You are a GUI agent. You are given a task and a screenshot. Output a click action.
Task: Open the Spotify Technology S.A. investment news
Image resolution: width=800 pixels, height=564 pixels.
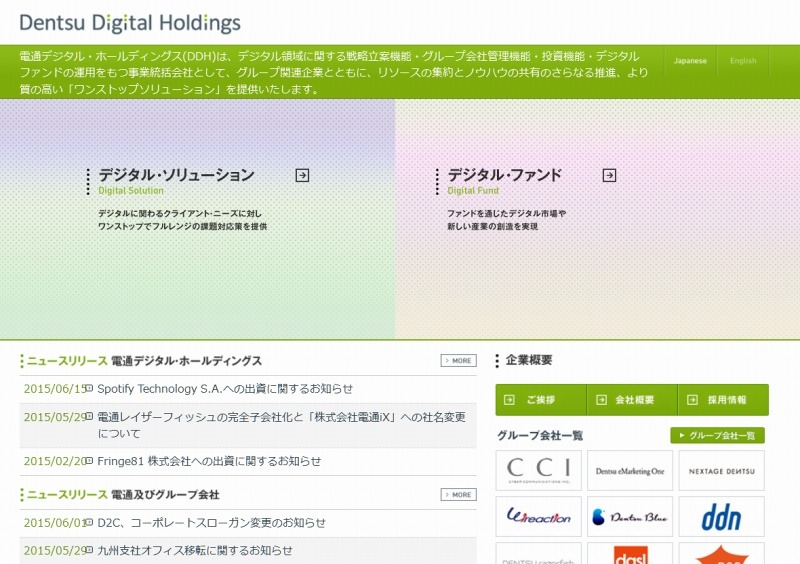pos(225,389)
